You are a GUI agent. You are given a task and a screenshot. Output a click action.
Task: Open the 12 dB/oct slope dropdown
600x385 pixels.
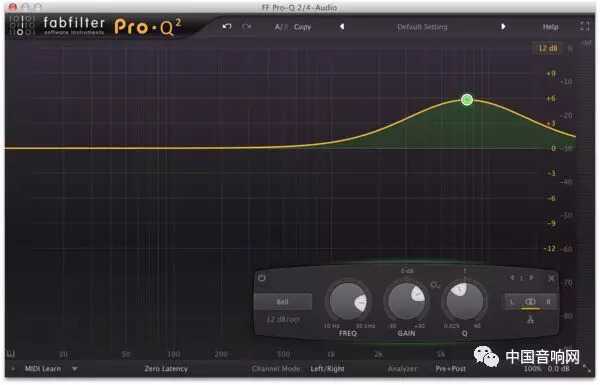(283, 319)
